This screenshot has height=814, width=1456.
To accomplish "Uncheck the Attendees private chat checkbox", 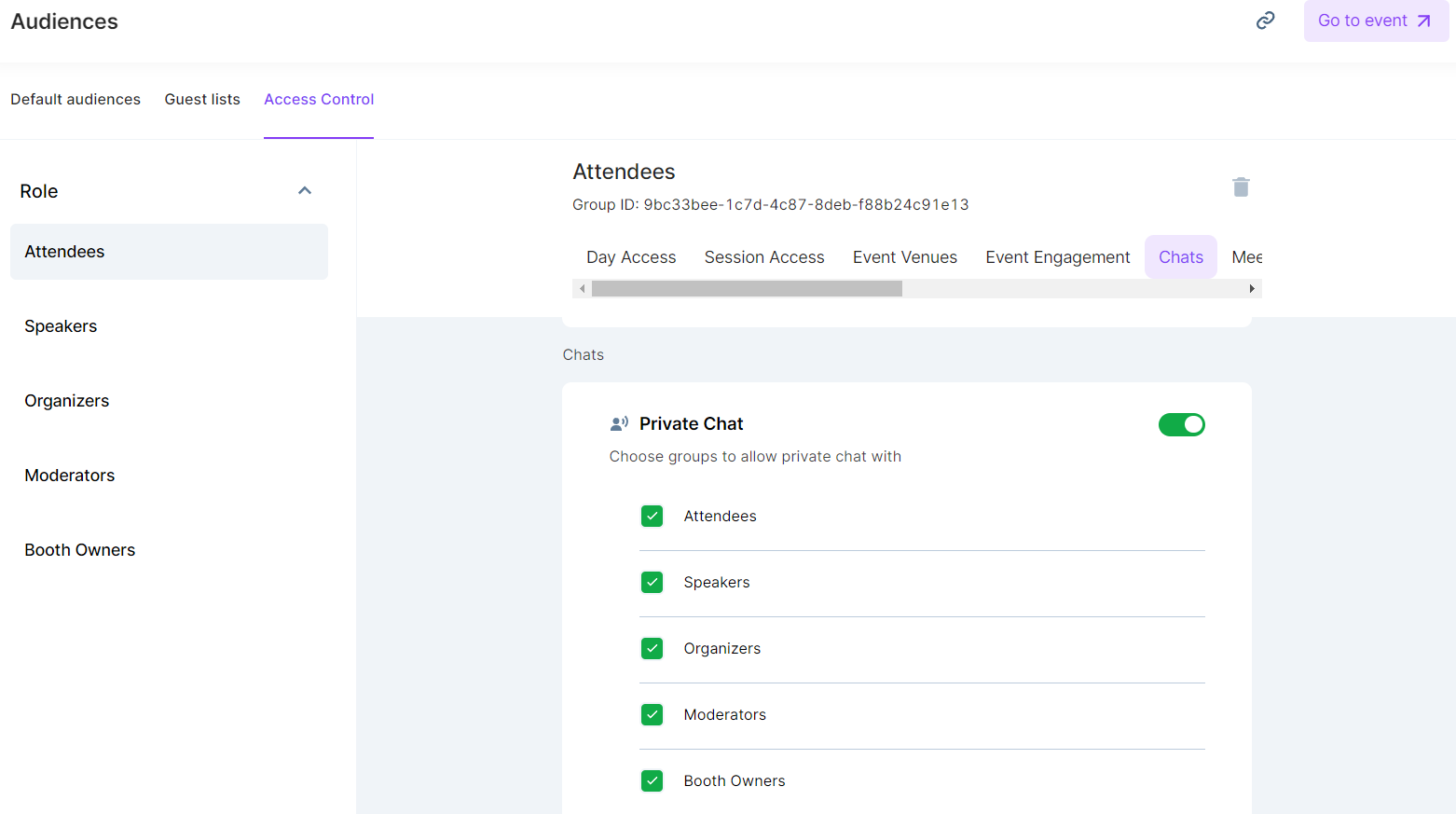I will (x=652, y=517).
